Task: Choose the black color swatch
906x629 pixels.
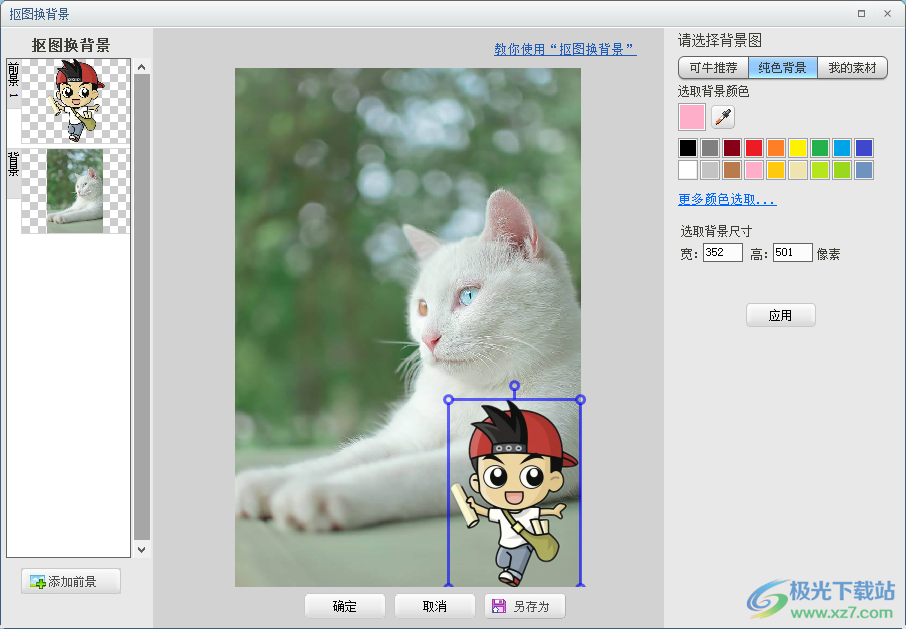Action: tap(688, 148)
